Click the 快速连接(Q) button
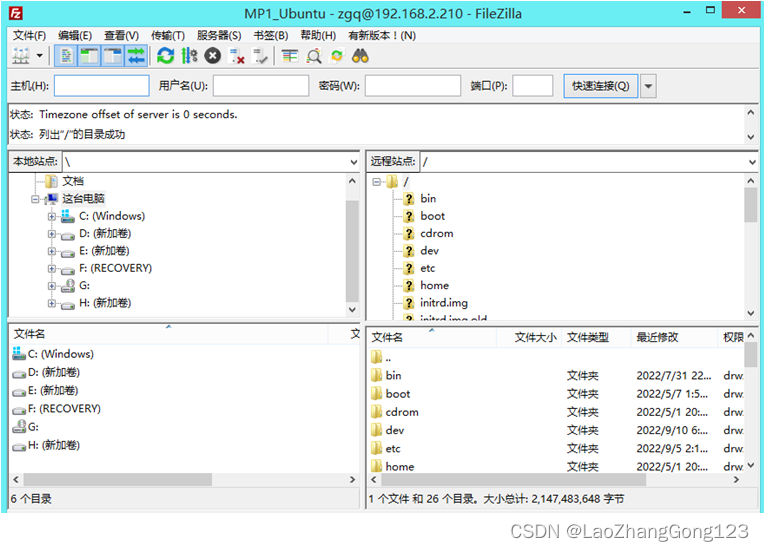 pos(601,86)
